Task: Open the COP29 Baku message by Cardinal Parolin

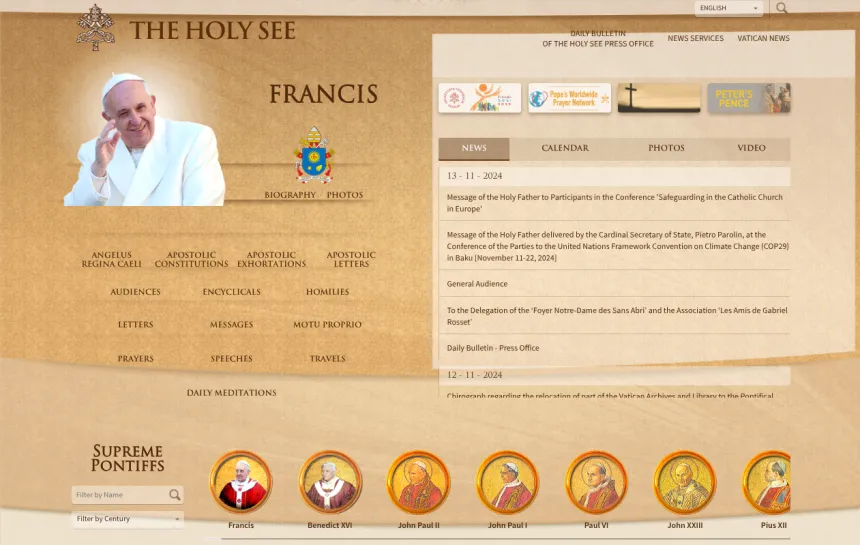Action: pyautogui.click(x=618, y=246)
